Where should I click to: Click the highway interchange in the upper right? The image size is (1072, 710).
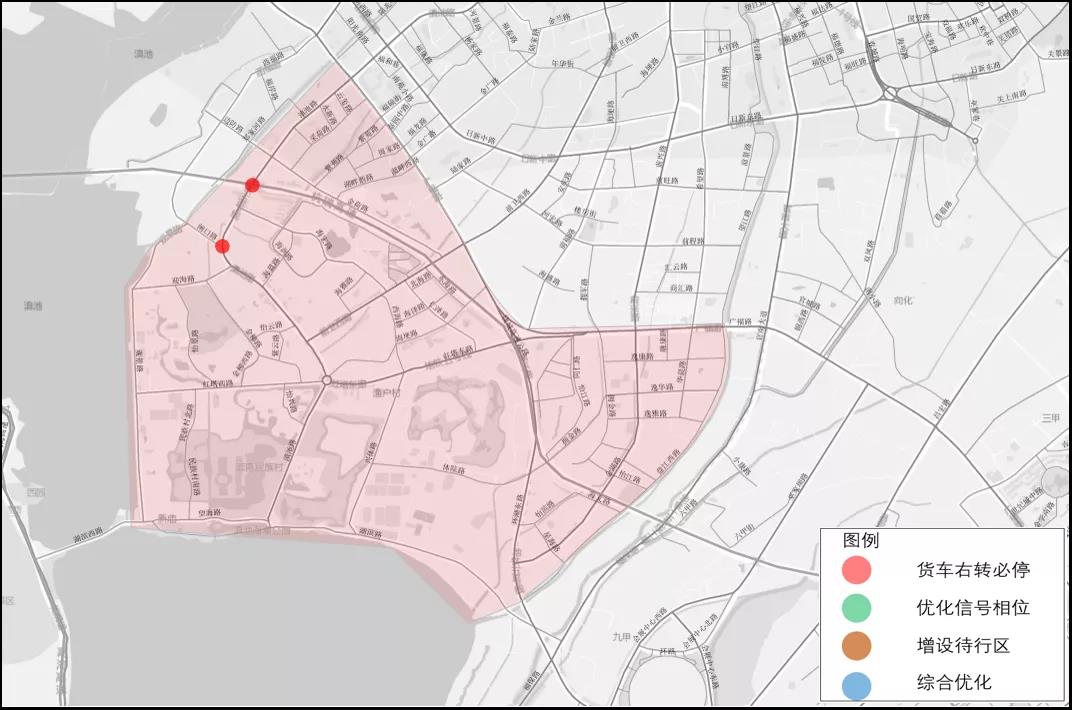pyautogui.click(x=889, y=93)
